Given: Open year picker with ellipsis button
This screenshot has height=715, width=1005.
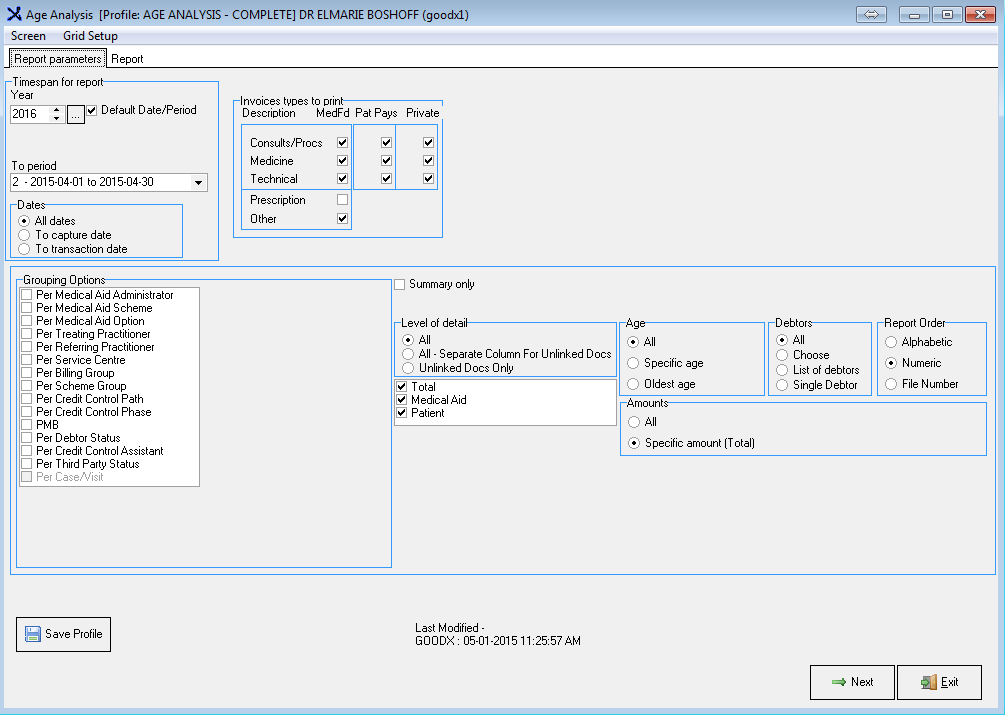Looking at the screenshot, I should click(76, 115).
